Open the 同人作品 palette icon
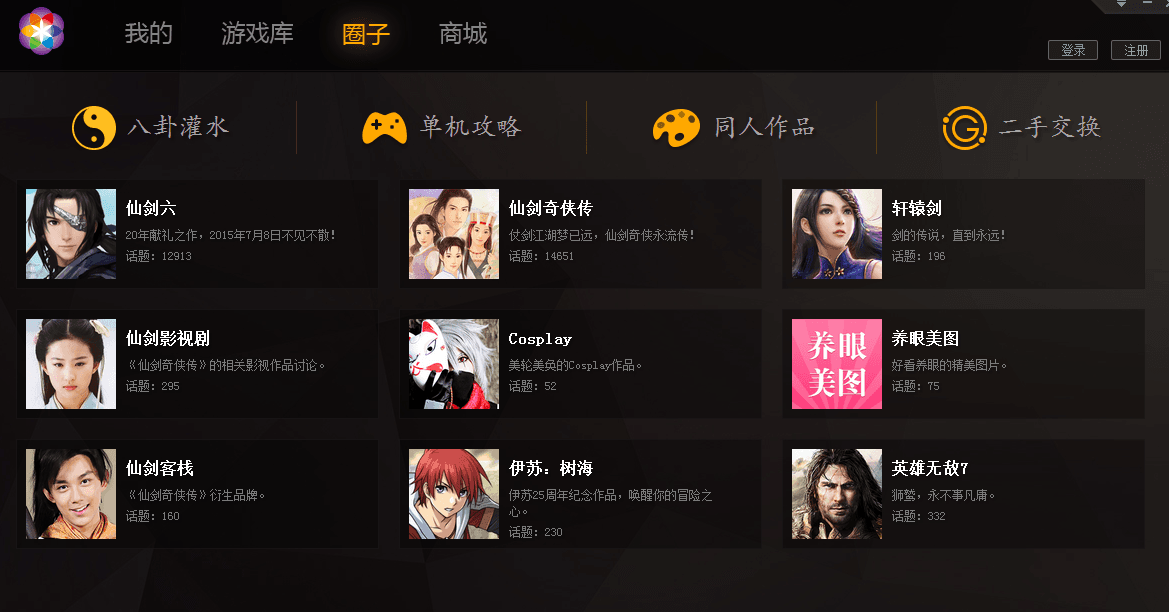The height and width of the screenshot is (612, 1169). pyautogui.click(x=676, y=127)
